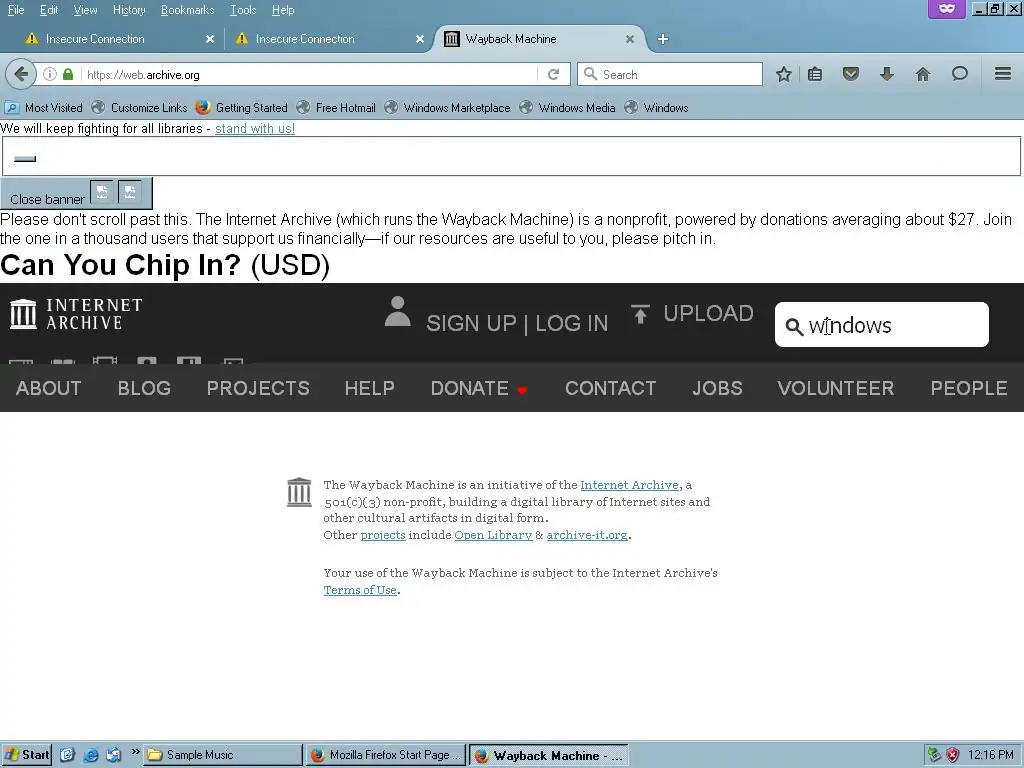Expand the hidden Quick Launch chevron

(135, 752)
